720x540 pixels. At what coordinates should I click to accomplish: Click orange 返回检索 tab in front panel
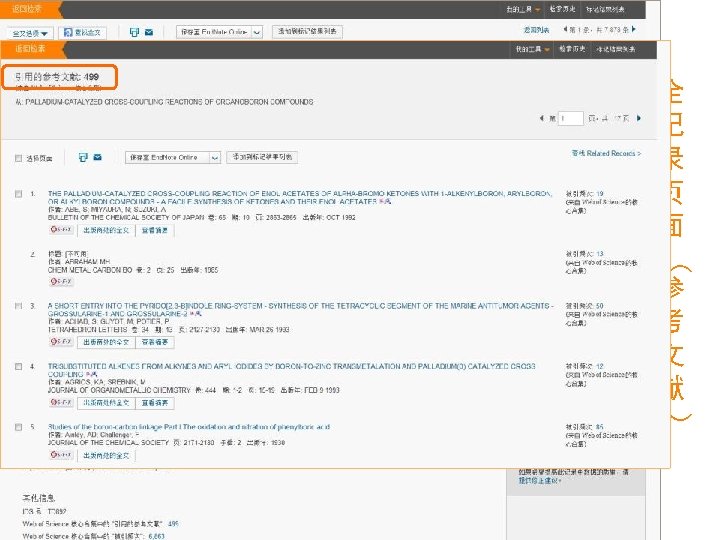(31, 49)
